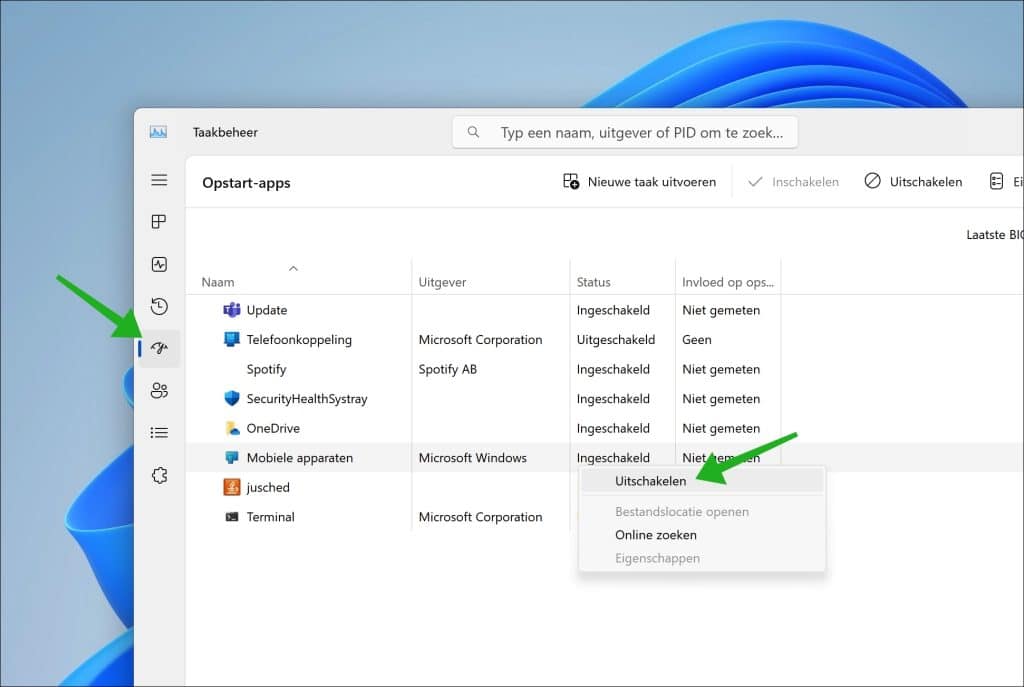Open the Users page icon
Image resolution: width=1024 pixels, height=687 pixels.
(x=159, y=391)
